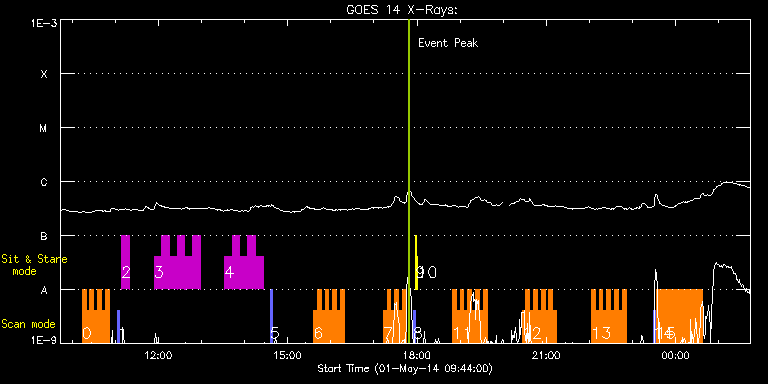Click the 15:00 time axis label
The height and width of the screenshot is (384, 768).
288,355
